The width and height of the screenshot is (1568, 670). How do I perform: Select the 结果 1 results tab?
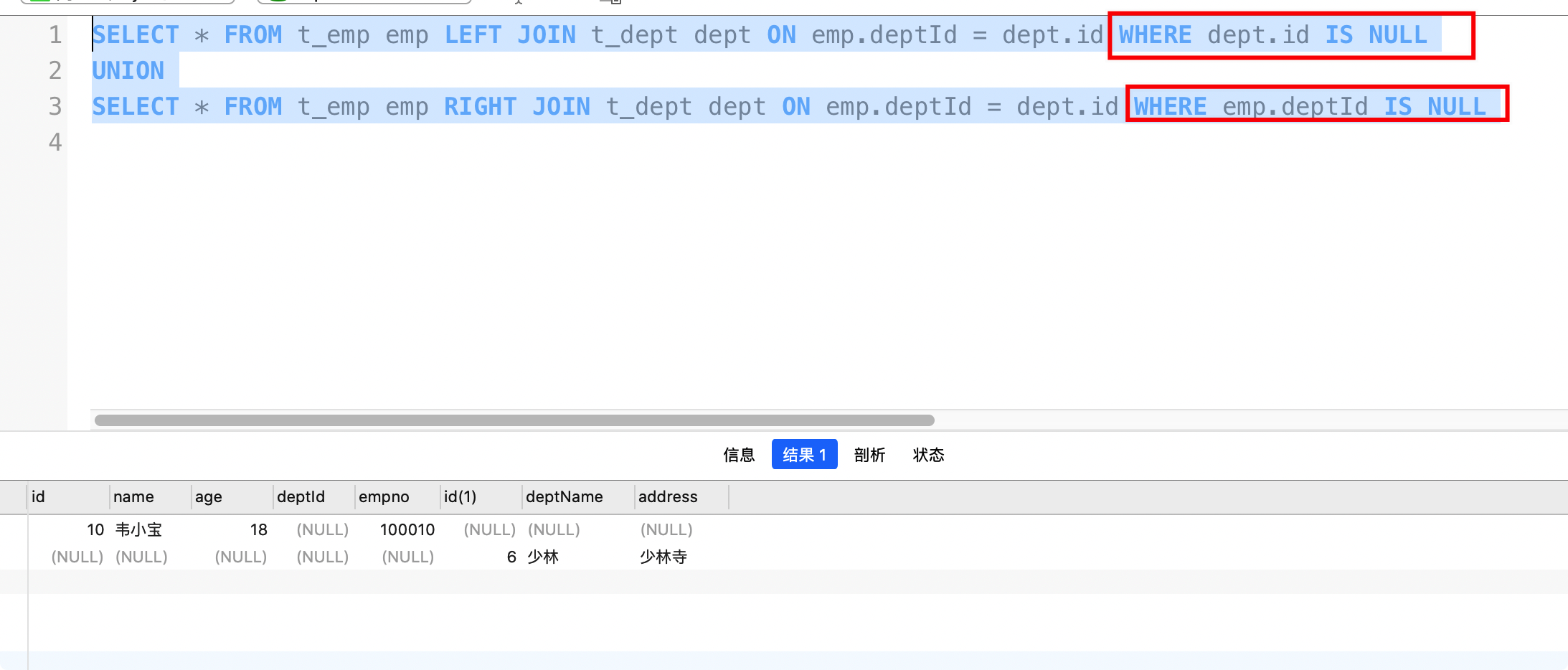coord(804,454)
